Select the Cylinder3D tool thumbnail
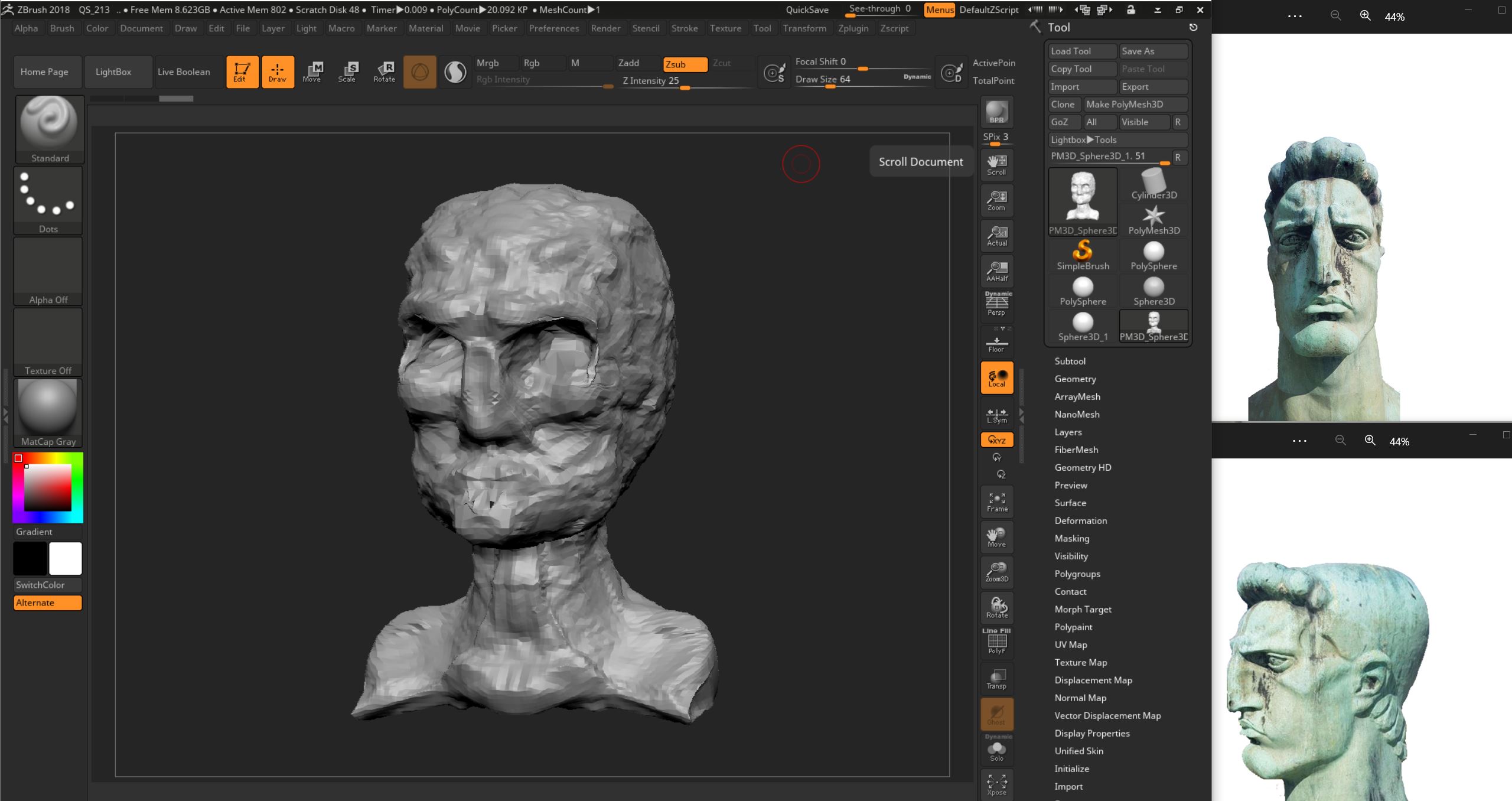 pos(1153,184)
